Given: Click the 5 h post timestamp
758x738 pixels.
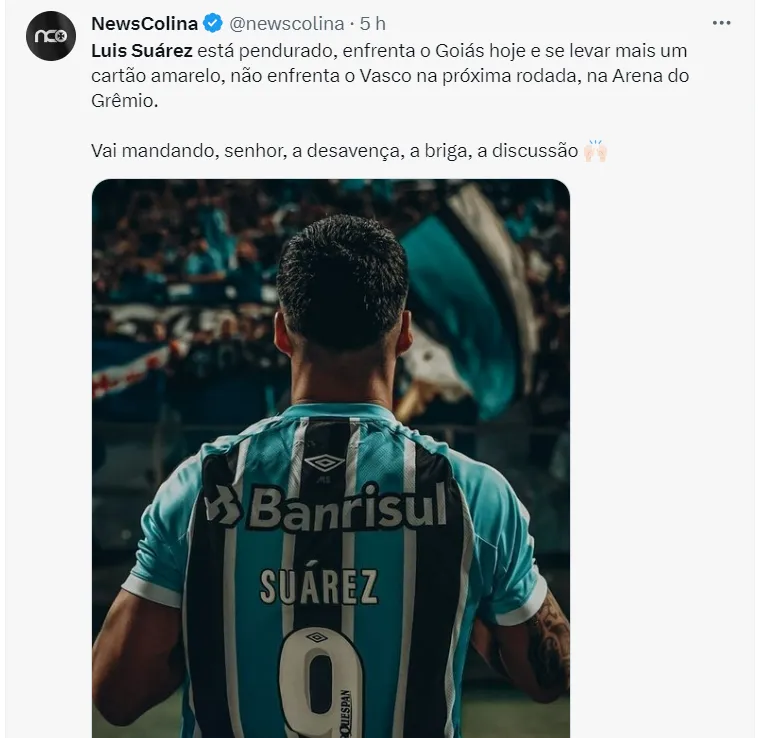Looking at the screenshot, I should 372,23.
